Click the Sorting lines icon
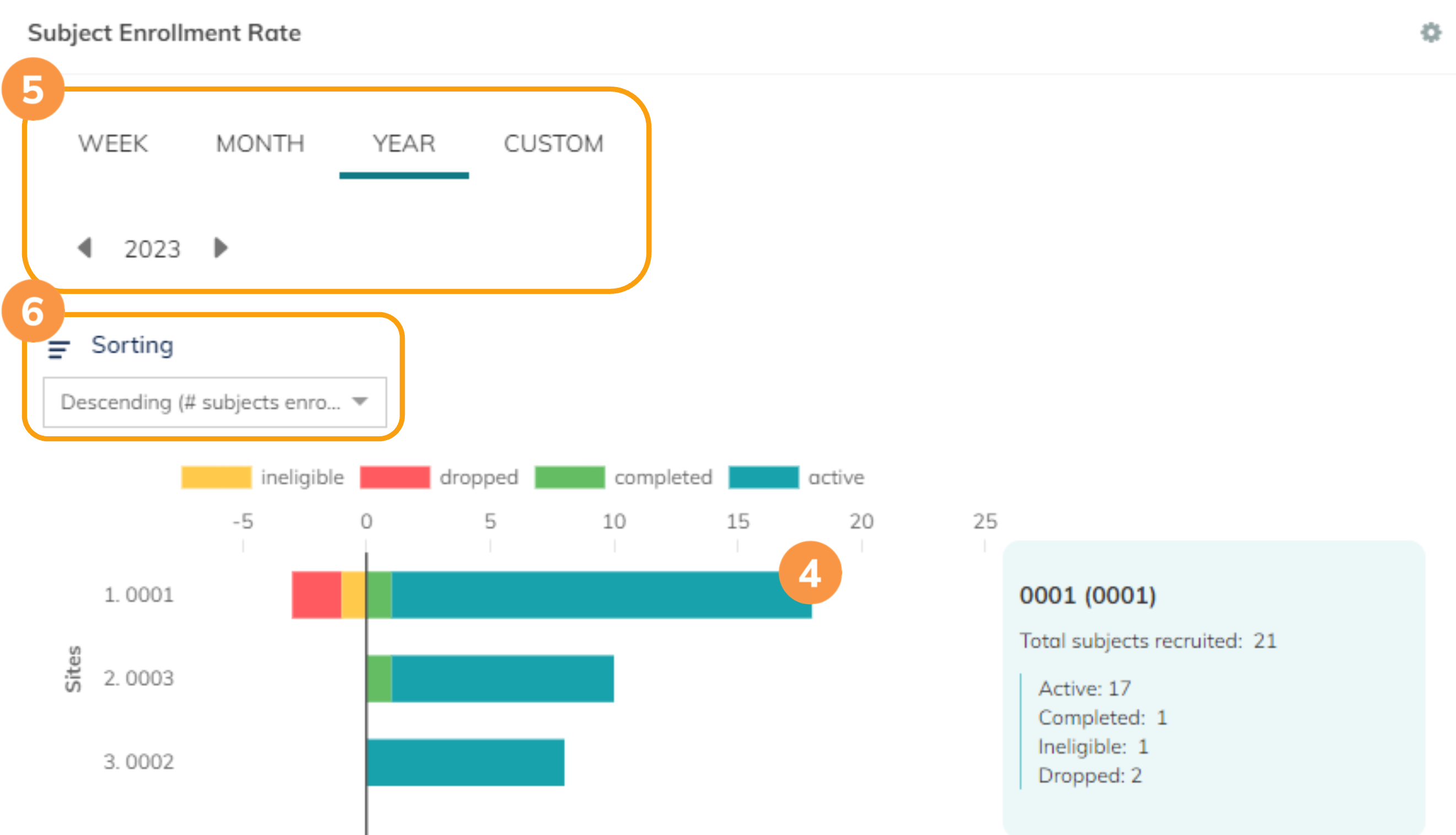 pyautogui.click(x=58, y=348)
